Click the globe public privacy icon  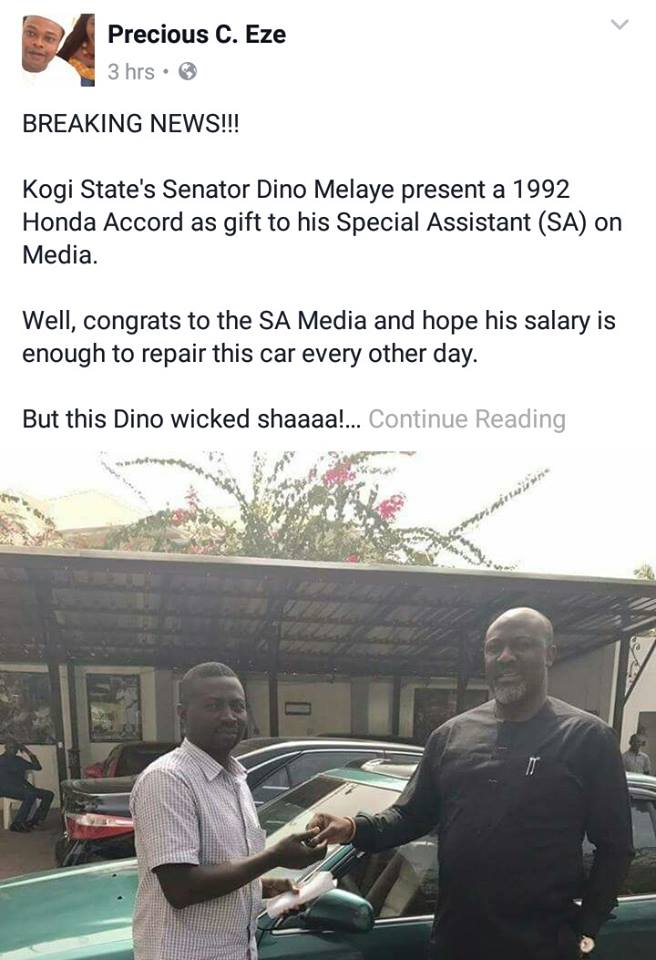[x=187, y=72]
